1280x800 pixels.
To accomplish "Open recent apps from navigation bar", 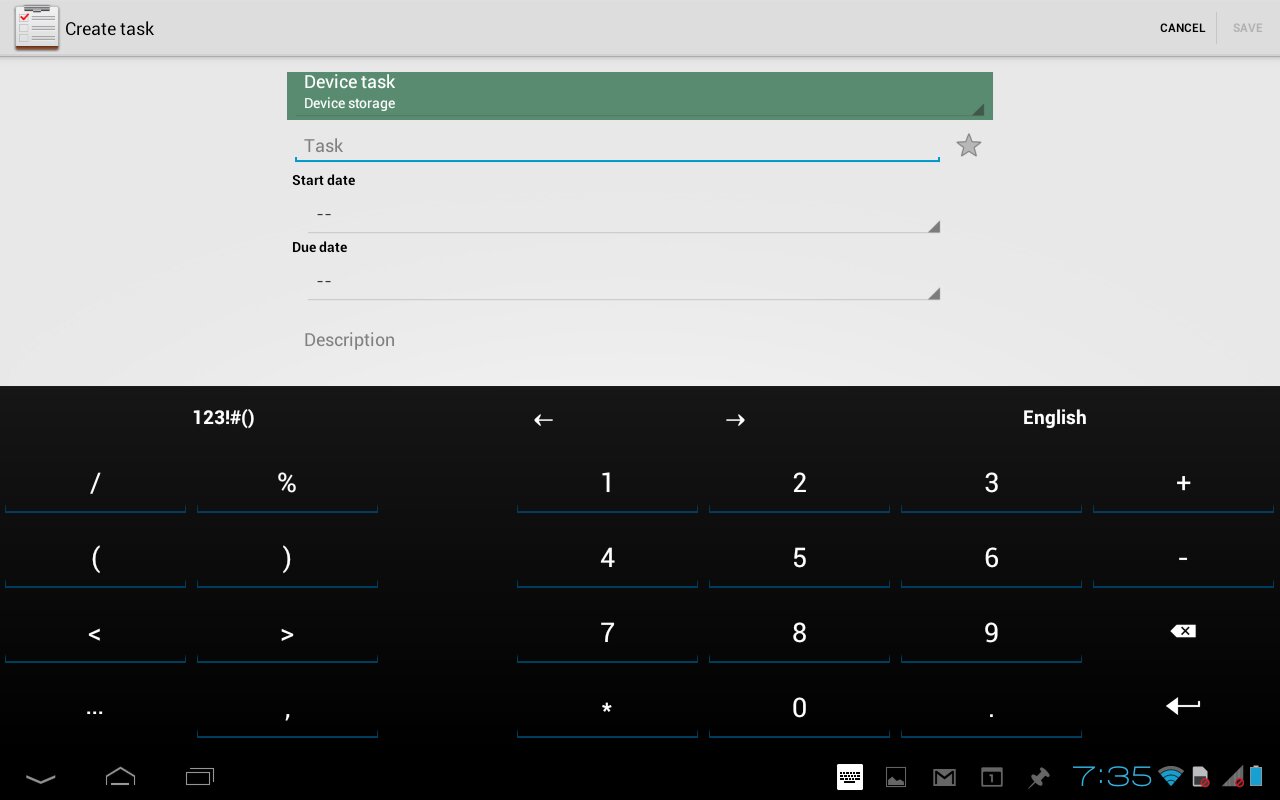I will tap(200, 777).
